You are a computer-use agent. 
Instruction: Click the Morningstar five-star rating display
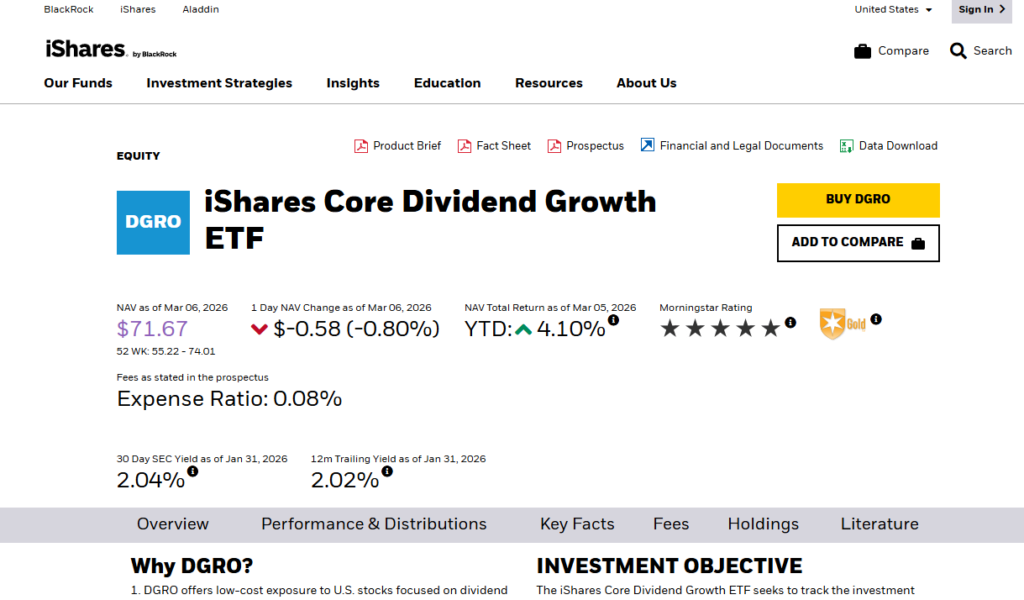click(x=720, y=326)
